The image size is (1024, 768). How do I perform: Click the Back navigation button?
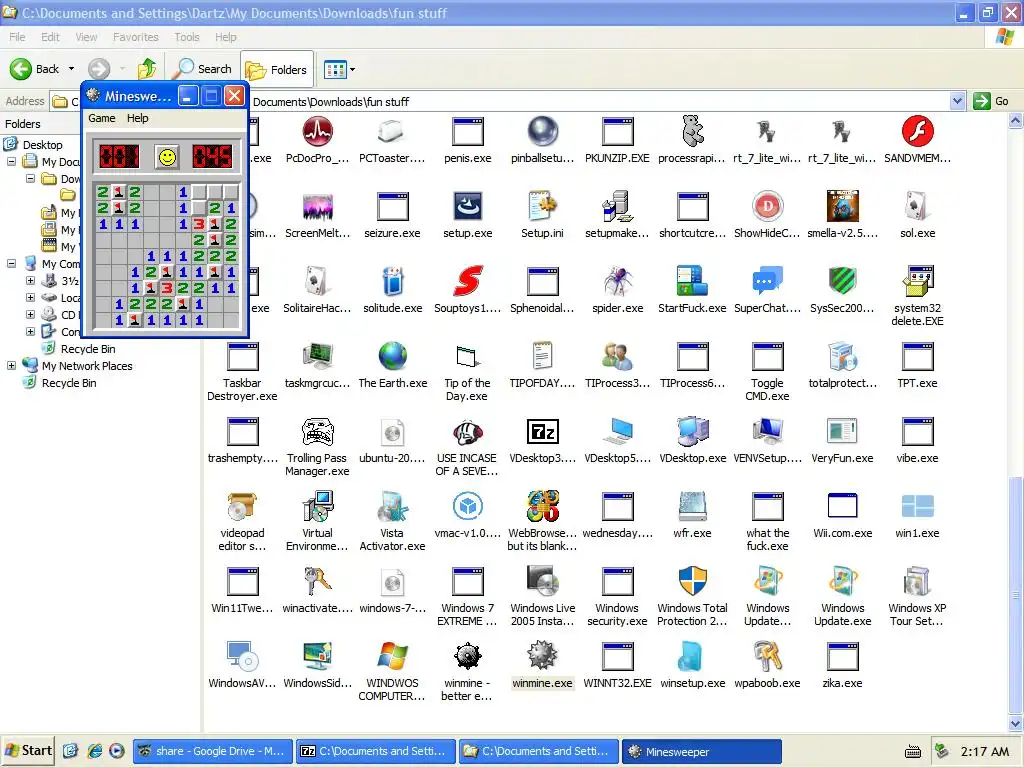36,69
